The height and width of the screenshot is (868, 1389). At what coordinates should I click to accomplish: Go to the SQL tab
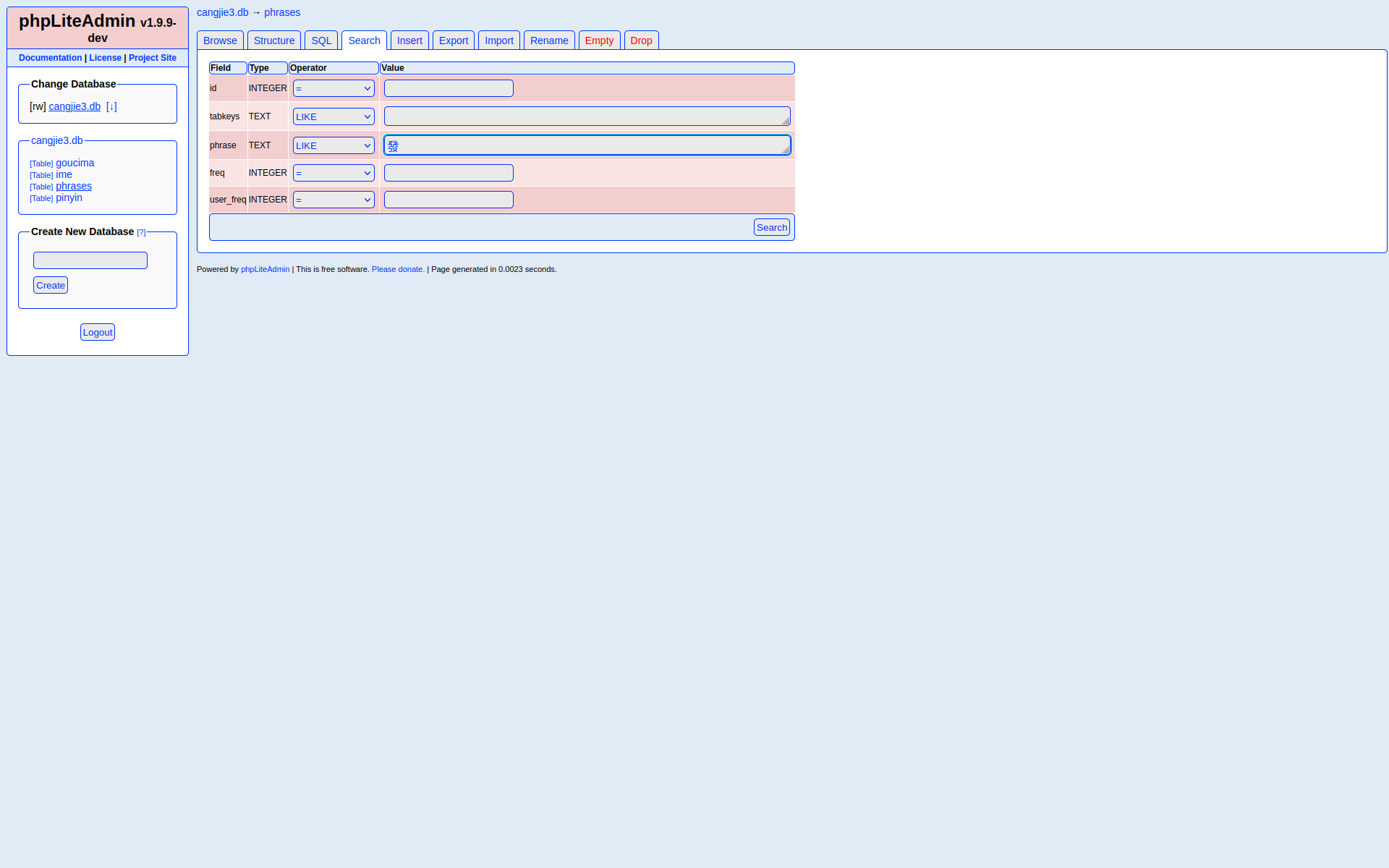coord(321,41)
